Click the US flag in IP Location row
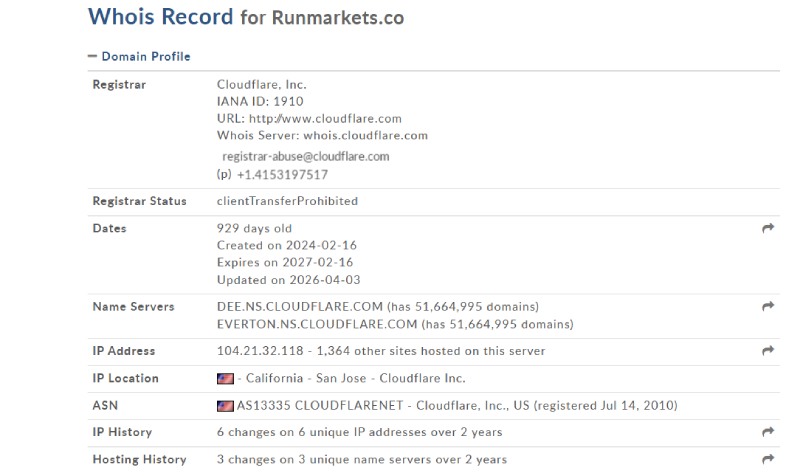Viewport: 800px width, 476px height. (x=225, y=379)
